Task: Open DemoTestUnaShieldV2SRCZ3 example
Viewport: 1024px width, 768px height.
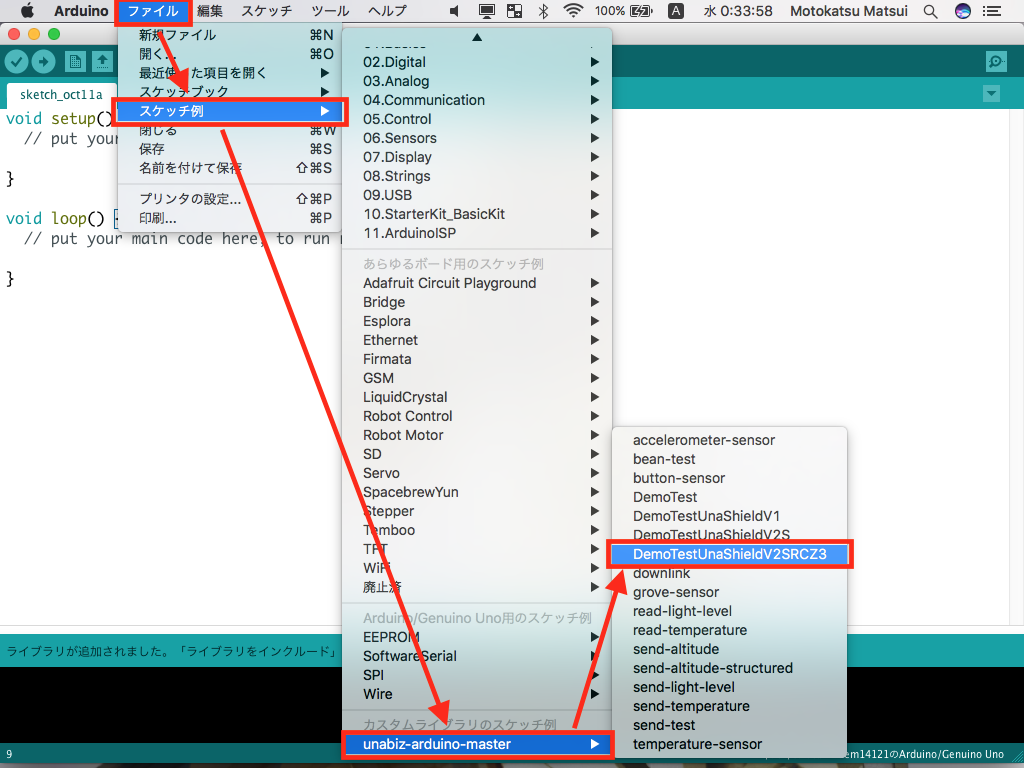Action: [x=729, y=554]
